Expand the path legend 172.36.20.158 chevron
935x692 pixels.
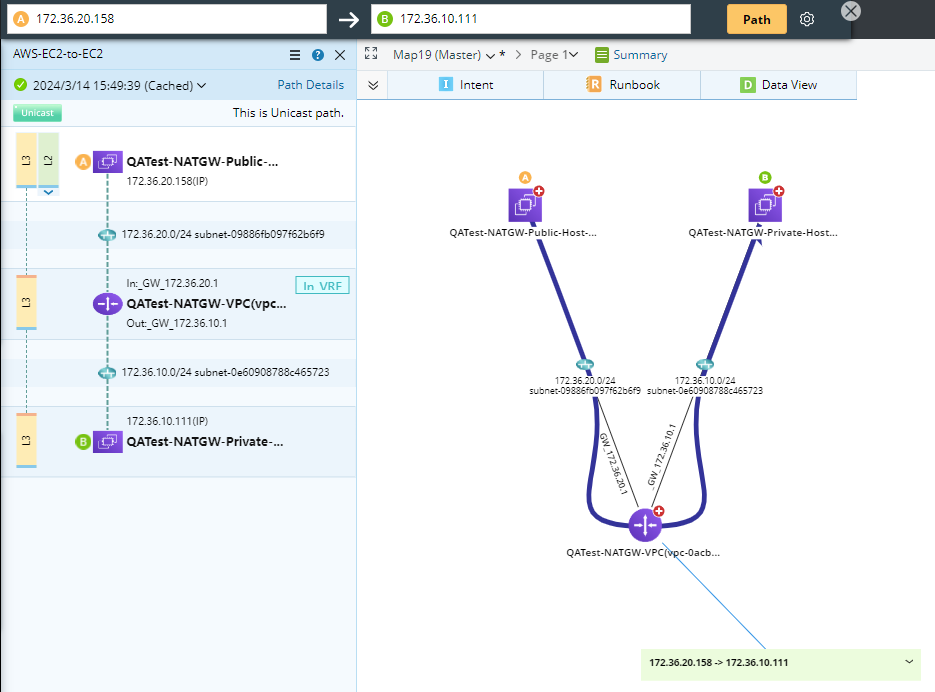click(x=909, y=662)
